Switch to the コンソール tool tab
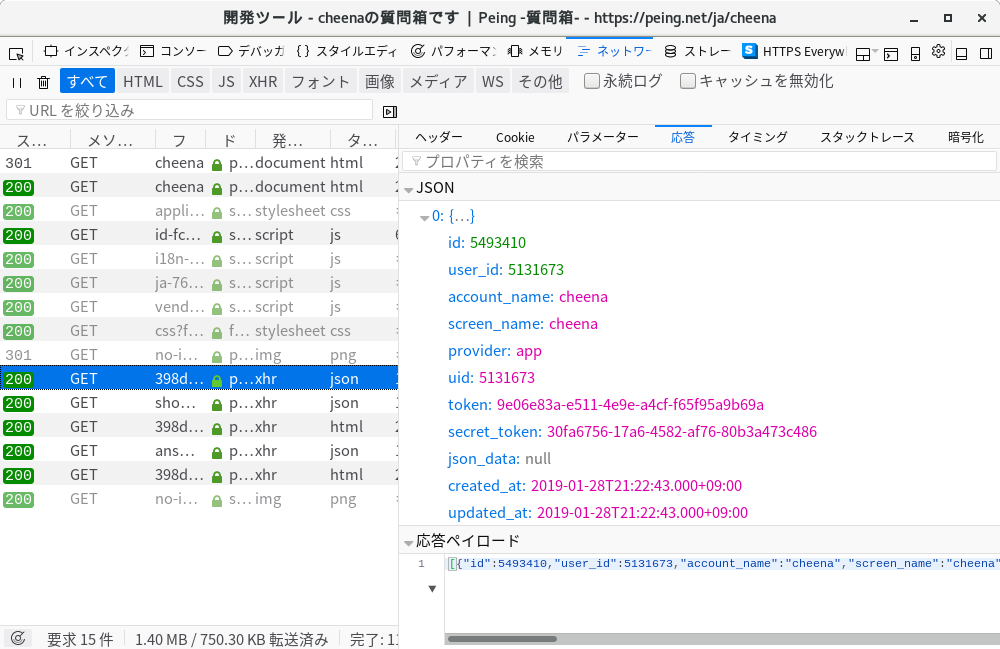The width and height of the screenshot is (1000, 649). coord(173,52)
